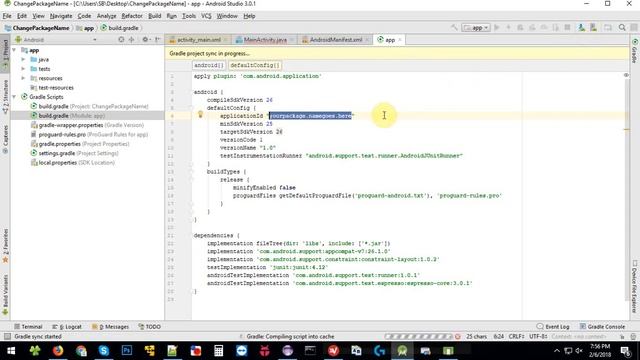Select the test-resources folder
The width and height of the screenshot is (640, 360).
pyautogui.click(x=52, y=88)
